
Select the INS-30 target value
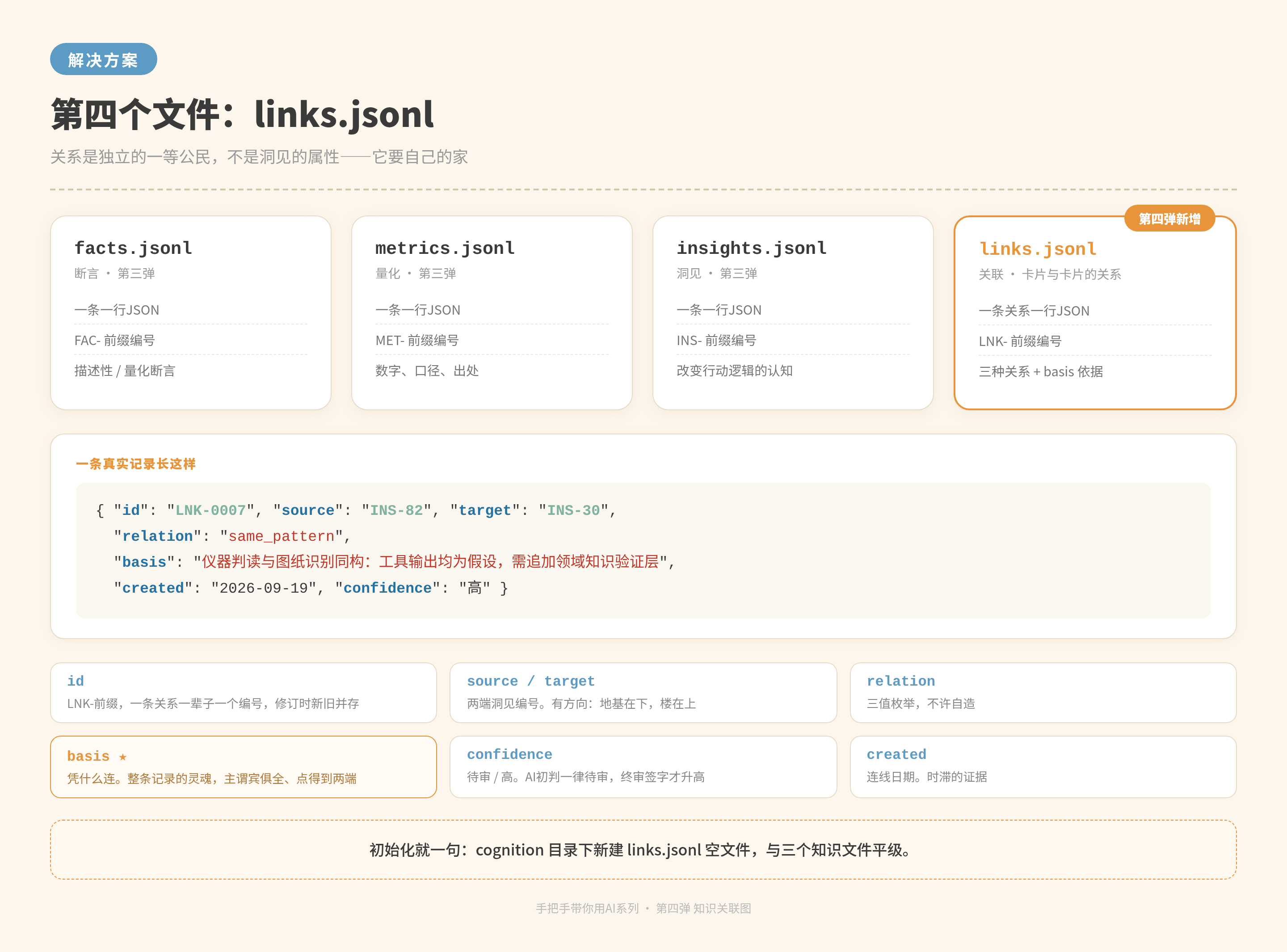[x=573, y=510]
